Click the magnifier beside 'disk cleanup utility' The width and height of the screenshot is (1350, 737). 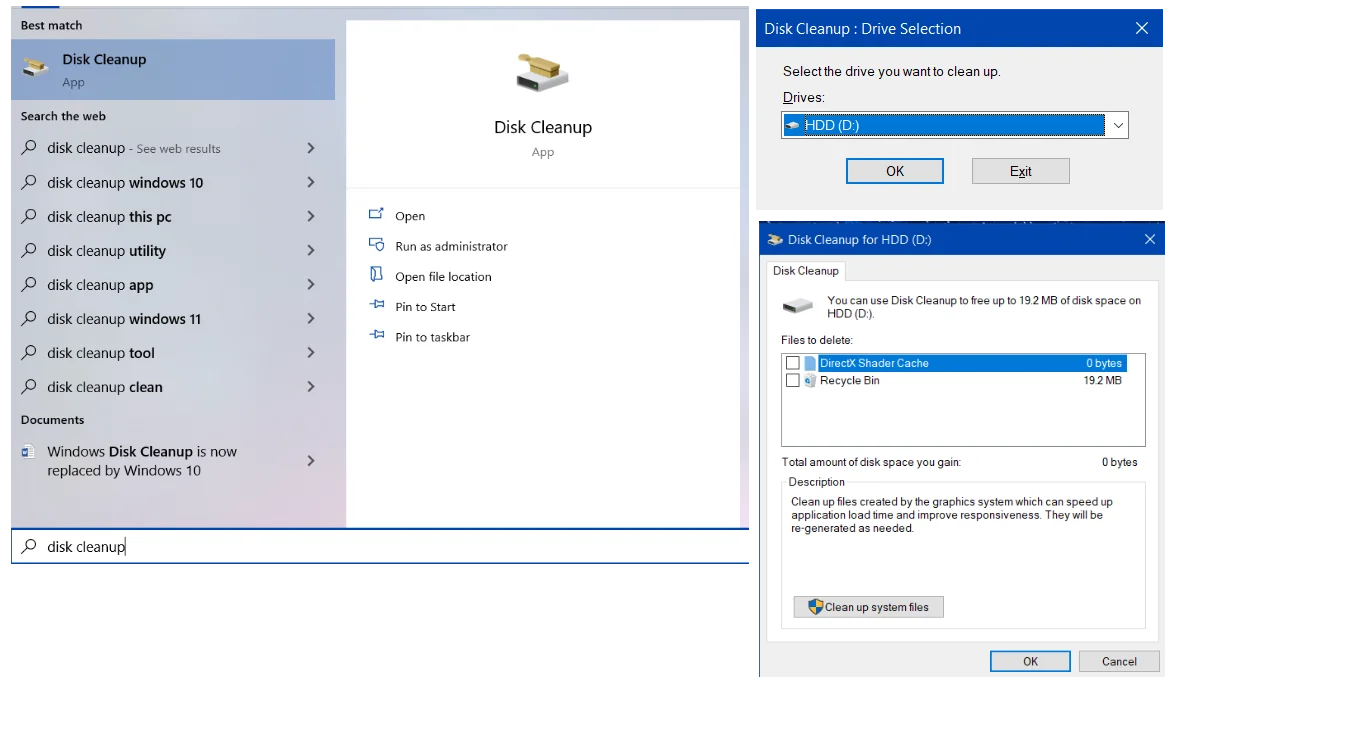pyautogui.click(x=29, y=250)
